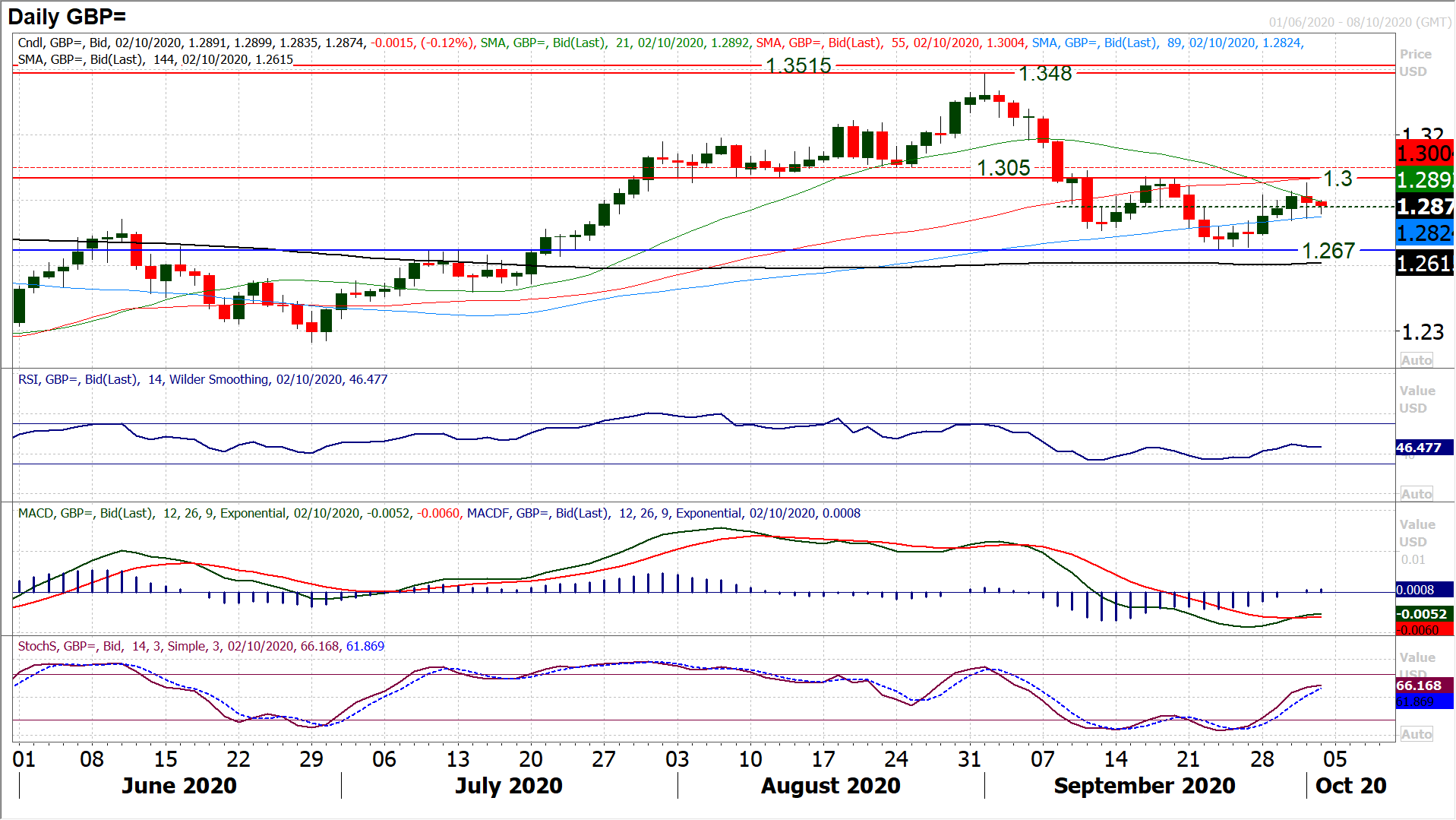Click the Auto button in the price panel

[x=1417, y=360]
